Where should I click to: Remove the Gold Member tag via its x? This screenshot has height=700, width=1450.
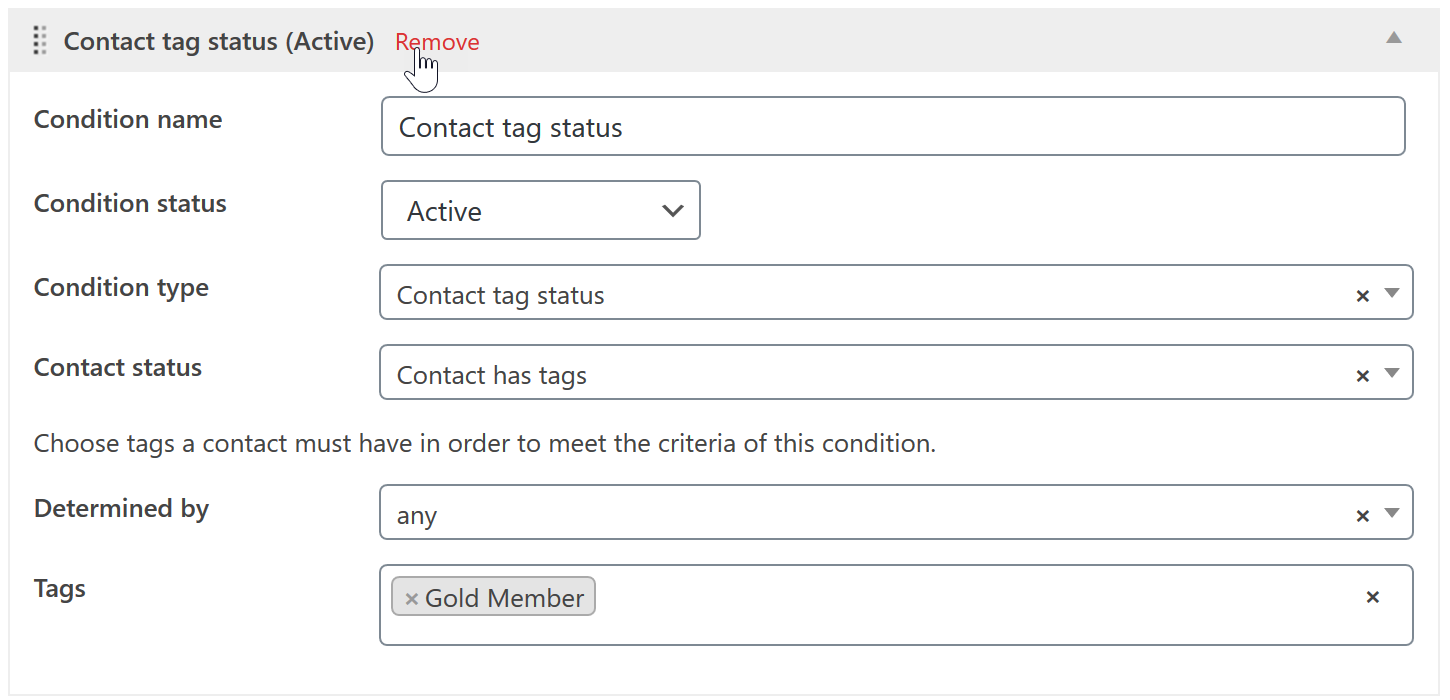tap(411, 597)
